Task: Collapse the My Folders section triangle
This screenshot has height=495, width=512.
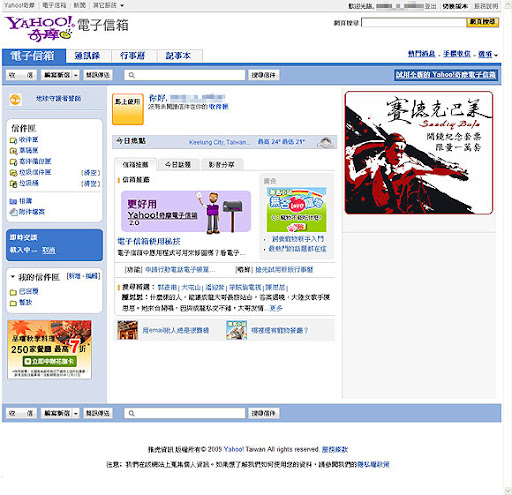Action: tap(13, 277)
